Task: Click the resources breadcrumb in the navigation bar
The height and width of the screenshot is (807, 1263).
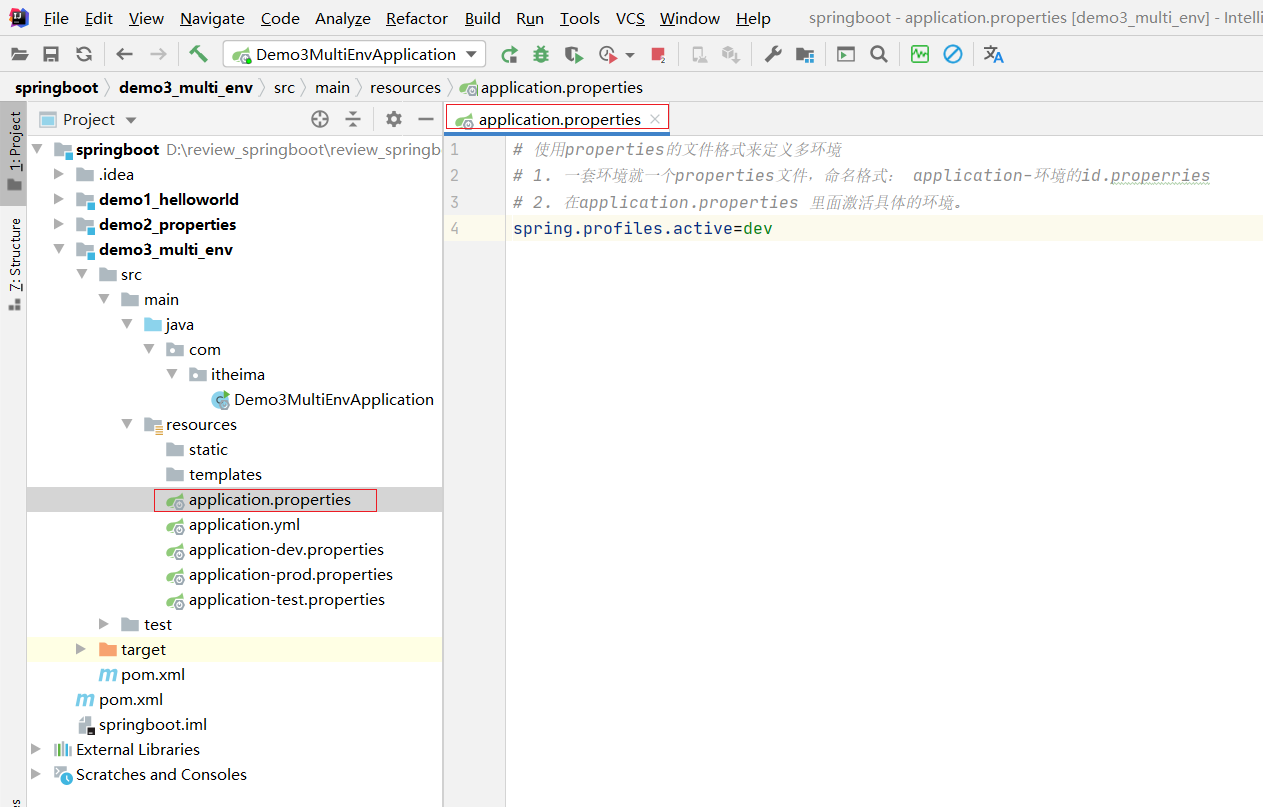Action: 405,87
